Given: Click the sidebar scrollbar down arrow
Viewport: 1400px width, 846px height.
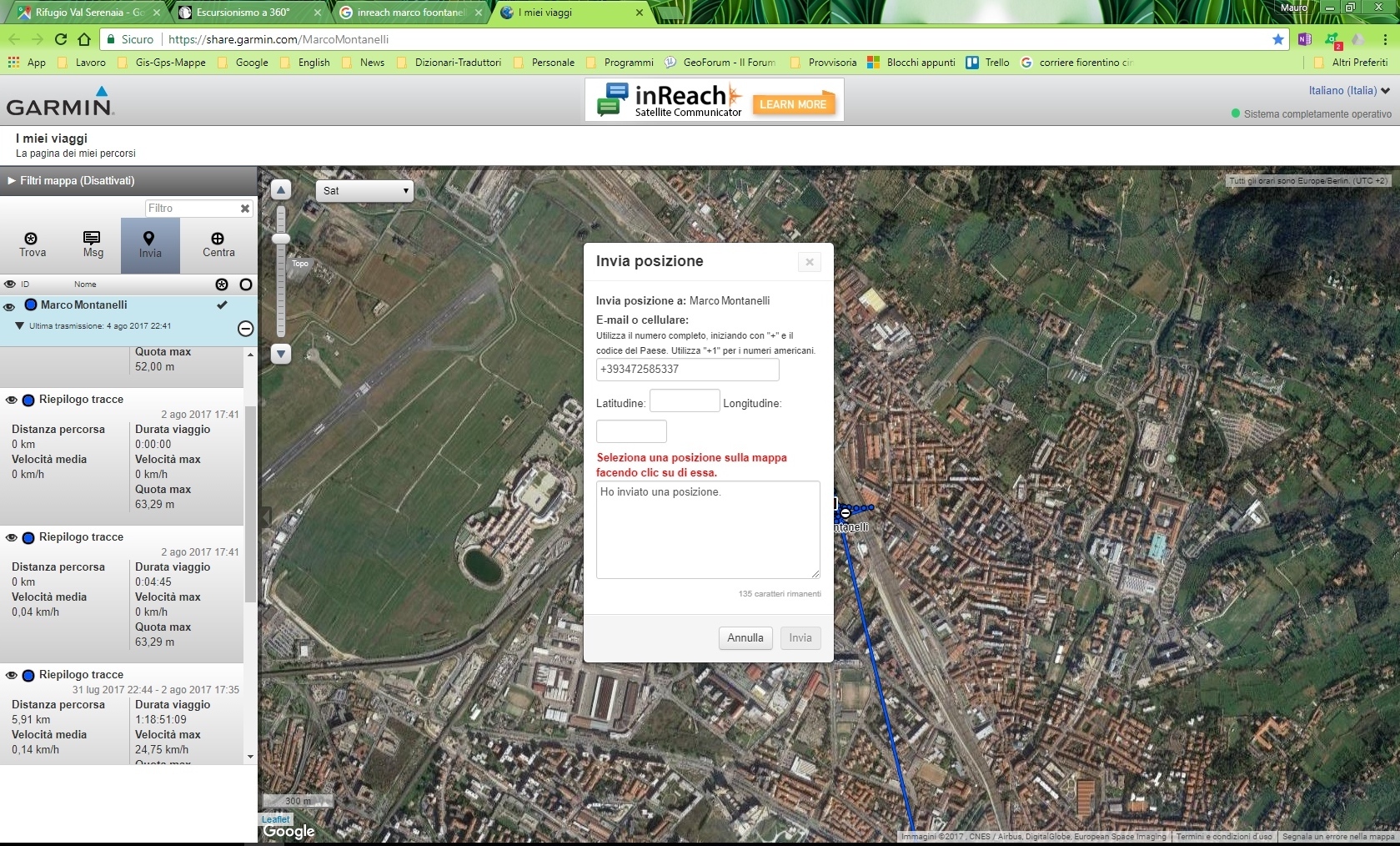Looking at the screenshot, I should tap(251, 757).
